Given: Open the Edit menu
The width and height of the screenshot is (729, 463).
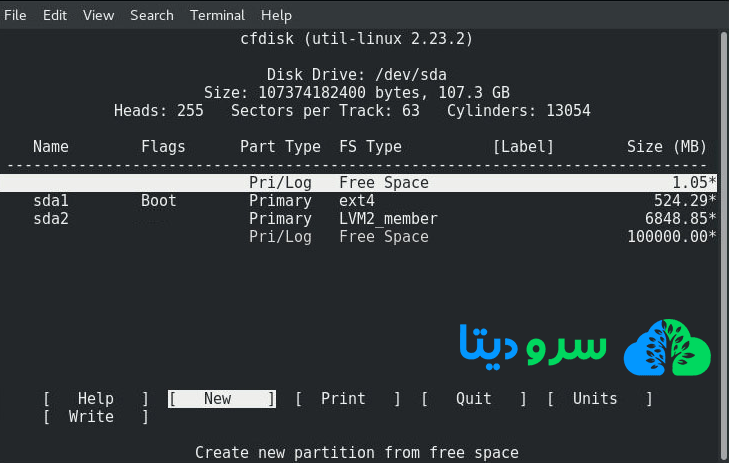Looking at the screenshot, I should click(55, 15).
